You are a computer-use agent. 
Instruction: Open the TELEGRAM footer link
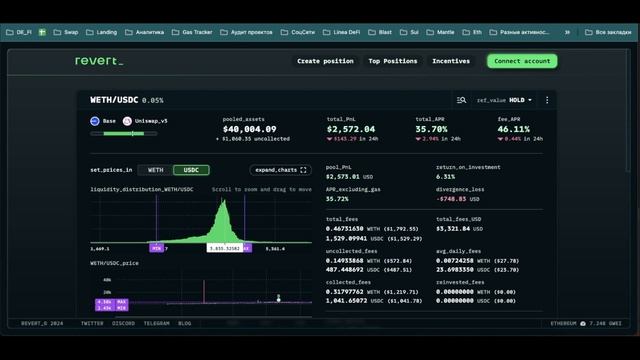156,323
